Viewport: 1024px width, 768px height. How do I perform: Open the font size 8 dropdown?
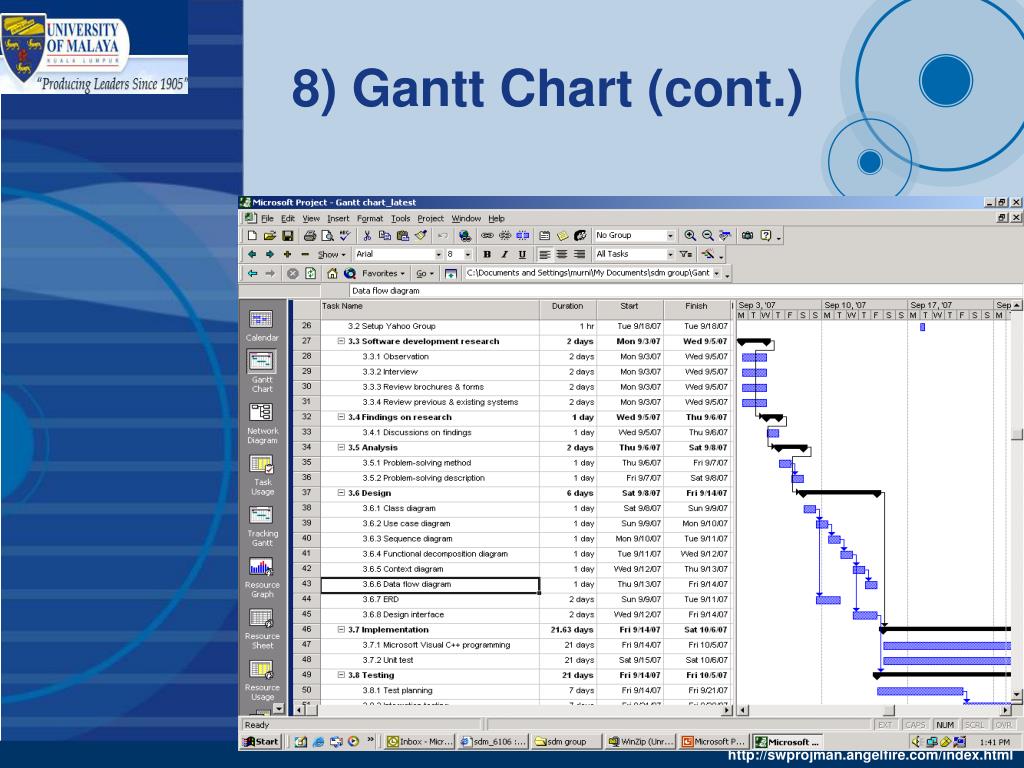click(468, 254)
